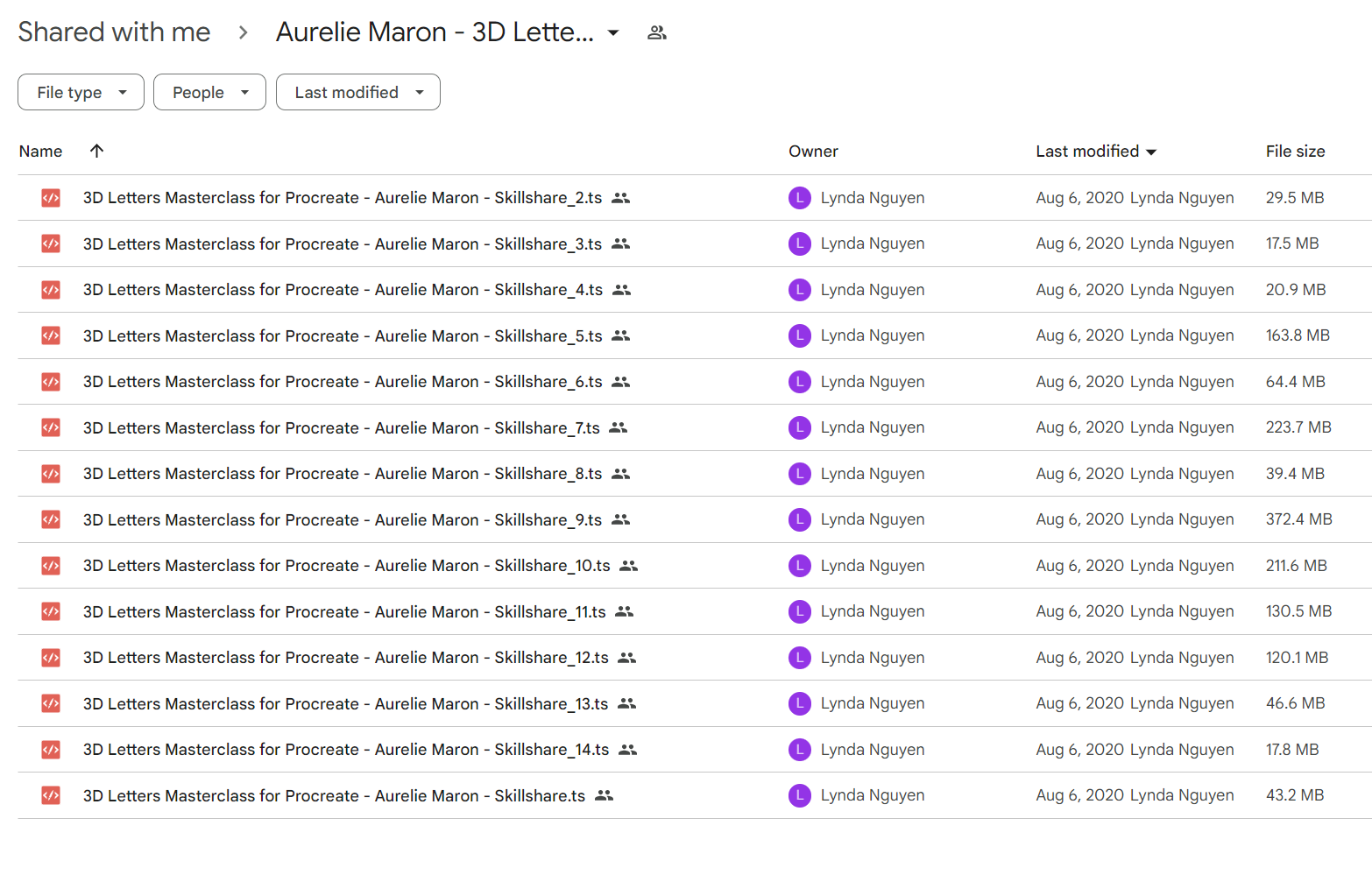1372x882 pixels.
Task: Click the shared icon beside Skillshare.ts
Action: coord(605,795)
